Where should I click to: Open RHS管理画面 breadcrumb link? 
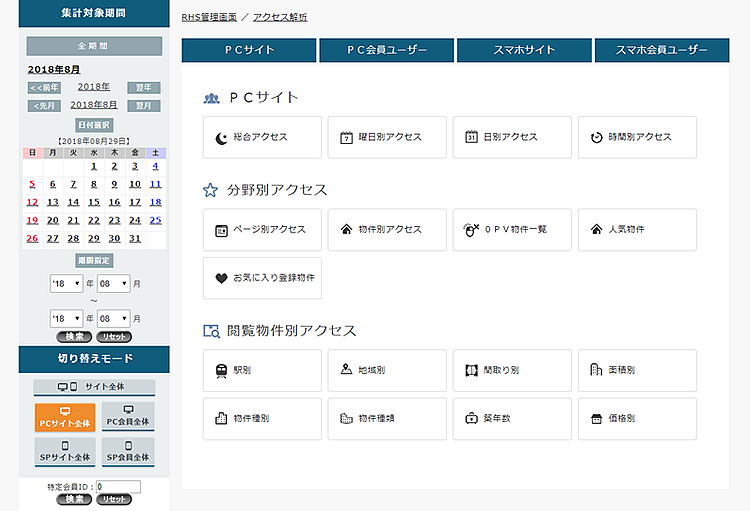[x=209, y=18]
